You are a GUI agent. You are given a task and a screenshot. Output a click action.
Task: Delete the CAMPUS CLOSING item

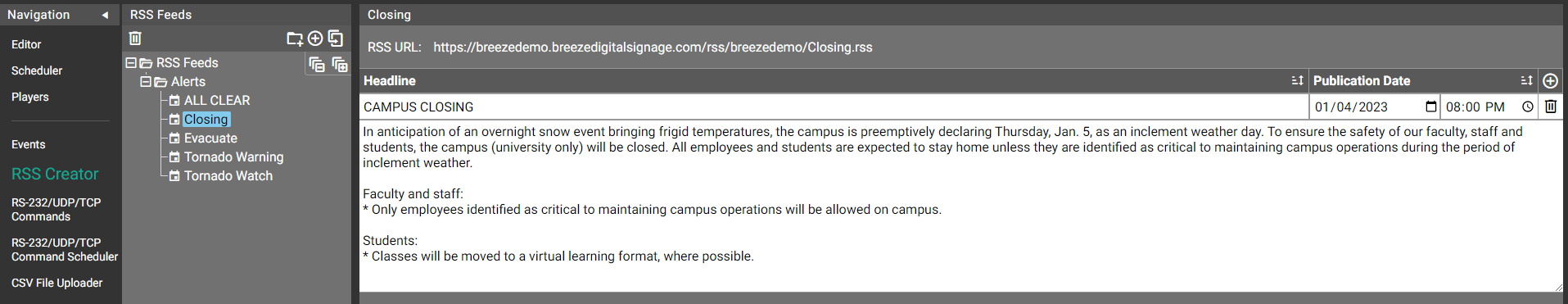(x=1551, y=107)
